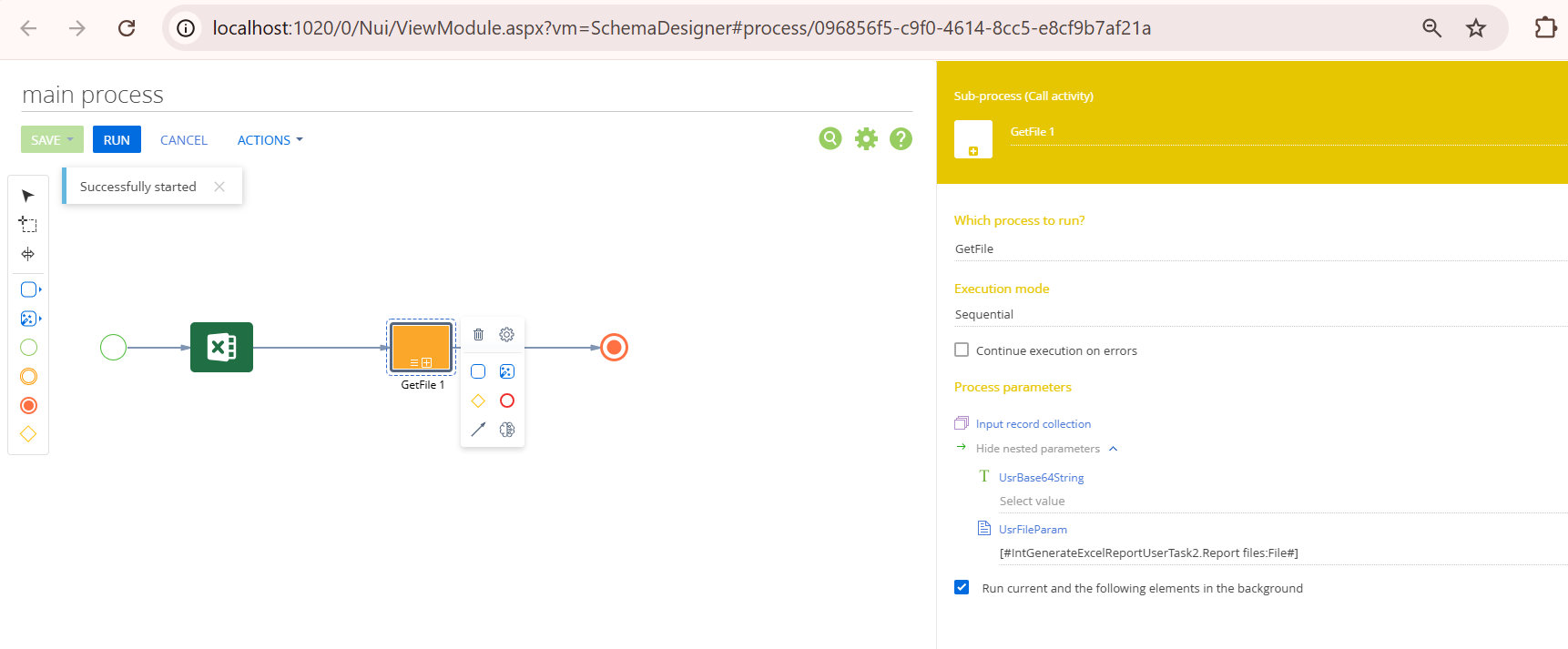Open the Input record collection link
The height and width of the screenshot is (649, 1568).
pos(1033,424)
